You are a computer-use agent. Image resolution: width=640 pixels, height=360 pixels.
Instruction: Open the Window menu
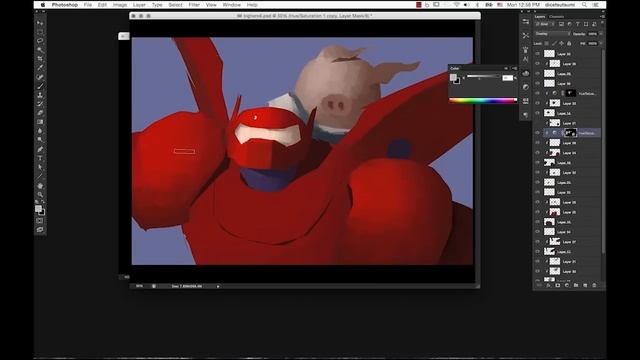(x=231, y=5)
